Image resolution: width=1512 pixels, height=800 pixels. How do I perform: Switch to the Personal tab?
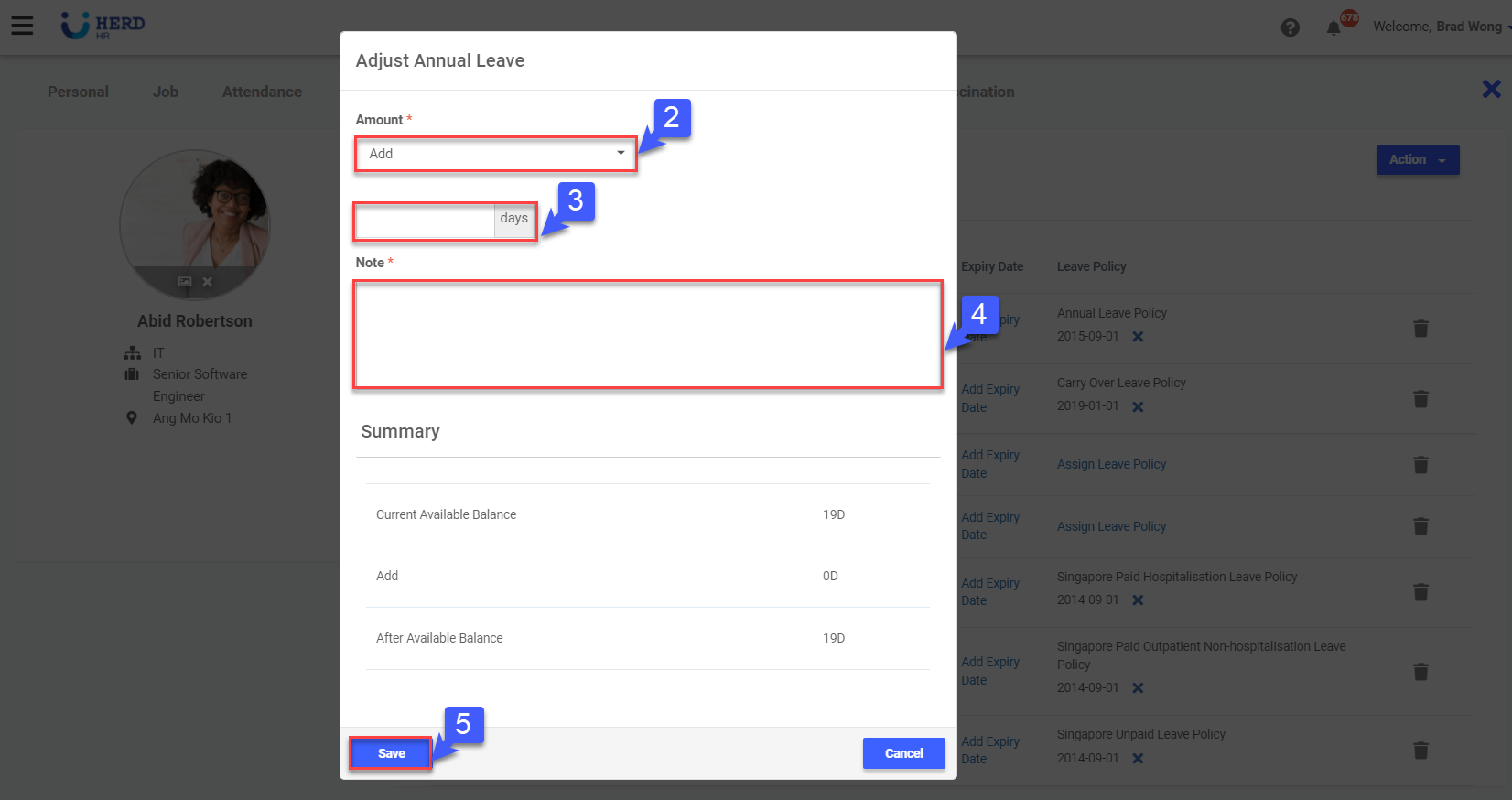[x=78, y=92]
